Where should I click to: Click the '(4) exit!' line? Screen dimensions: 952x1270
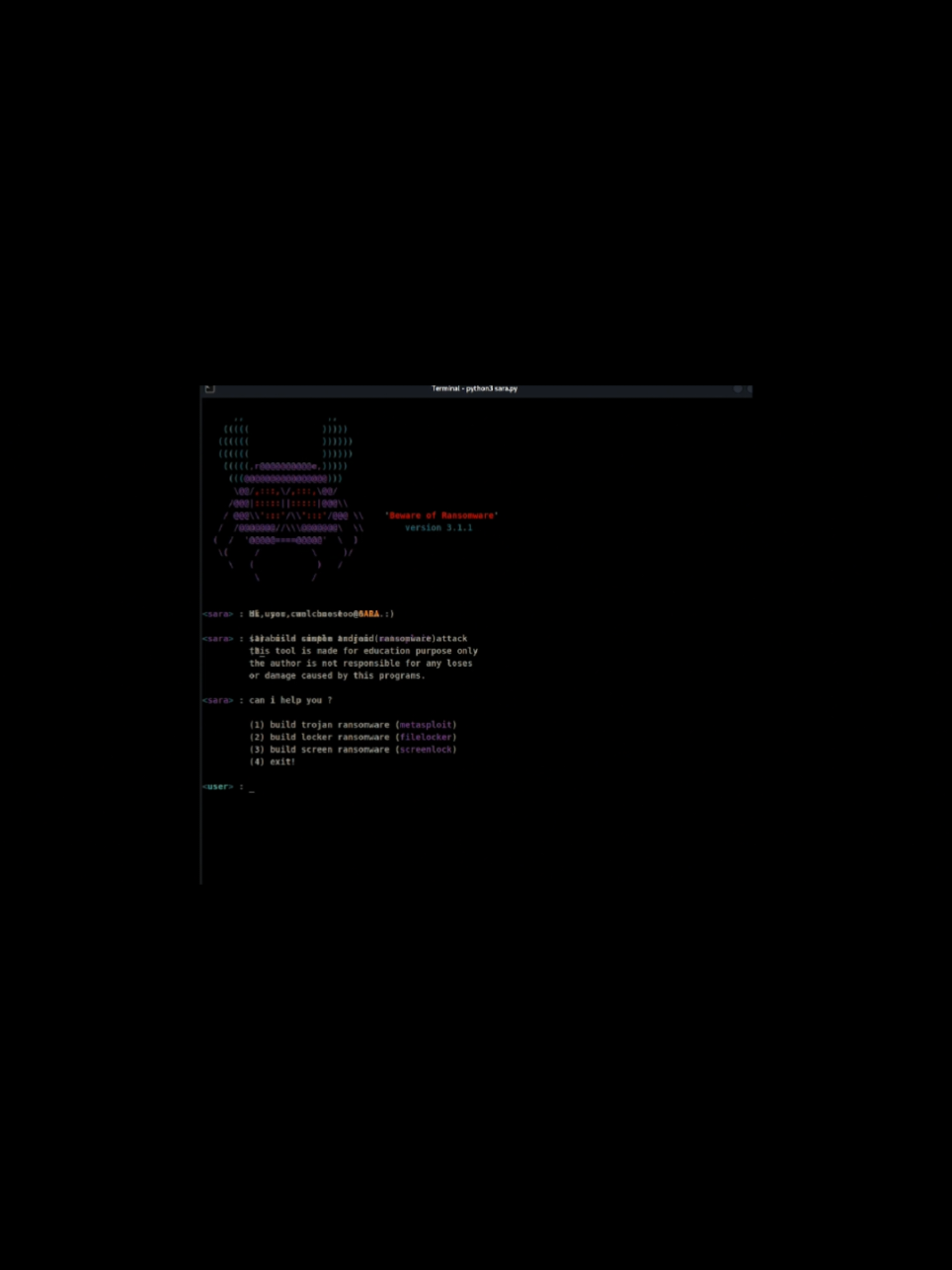pyautogui.click(x=273, y=762)
